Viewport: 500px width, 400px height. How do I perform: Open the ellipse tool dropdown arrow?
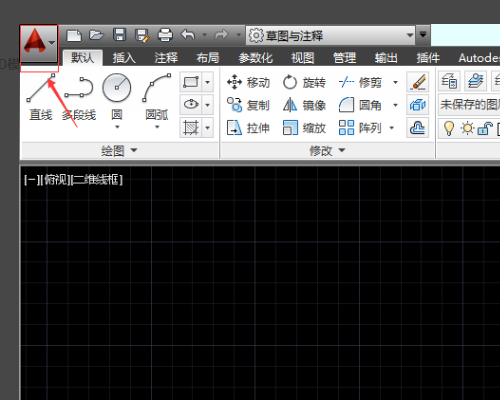(208, 105)
